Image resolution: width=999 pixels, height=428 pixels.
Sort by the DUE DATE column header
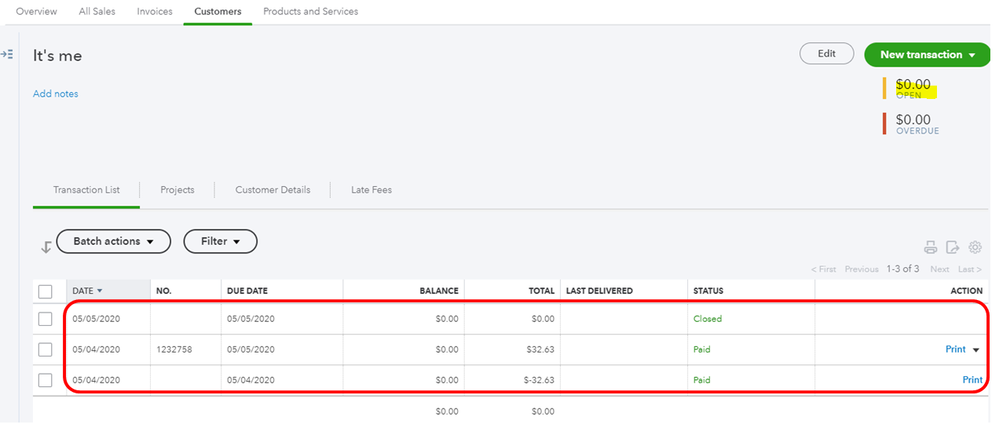click(x=247, y=290)
